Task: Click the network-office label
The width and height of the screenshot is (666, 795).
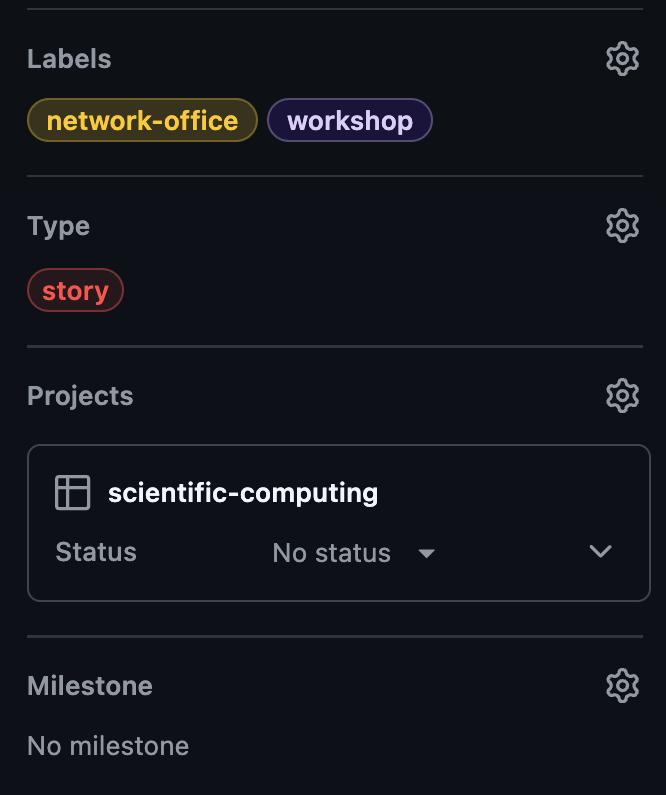Action: pyautogui.click(x=142, y=120)
